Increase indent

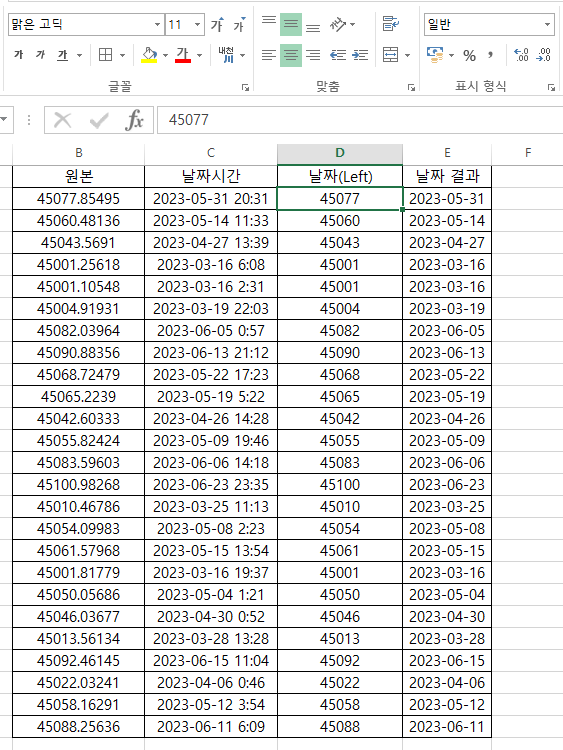360,55
